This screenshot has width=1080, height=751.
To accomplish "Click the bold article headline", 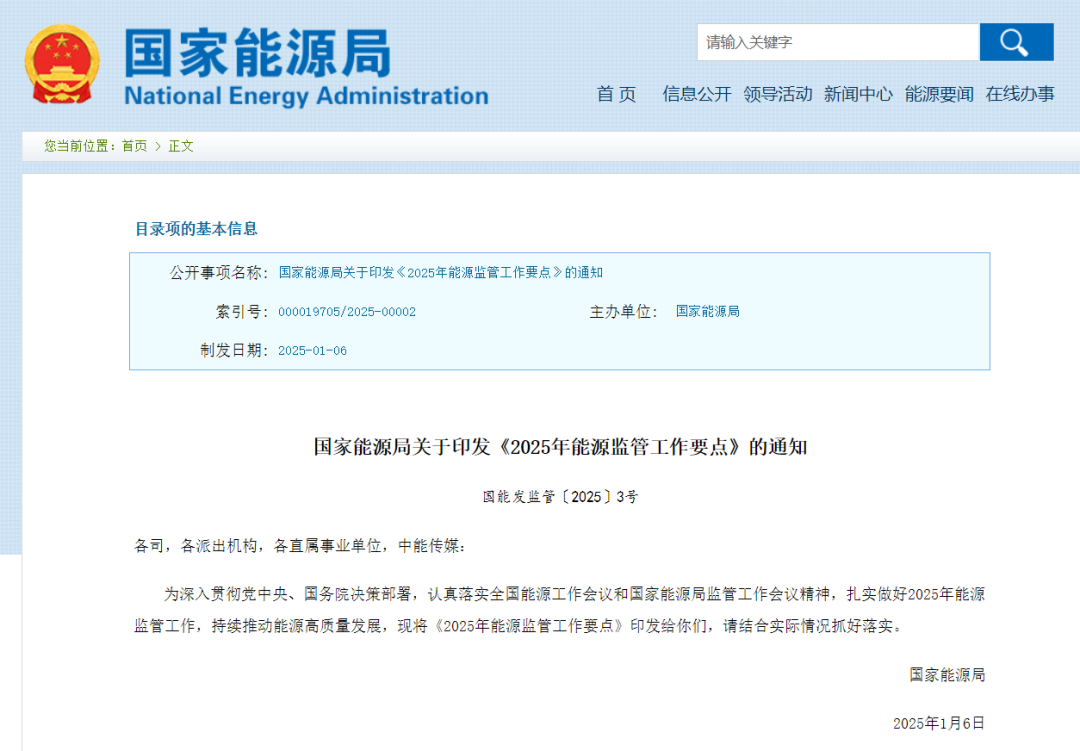I will (x=560, y=447).
